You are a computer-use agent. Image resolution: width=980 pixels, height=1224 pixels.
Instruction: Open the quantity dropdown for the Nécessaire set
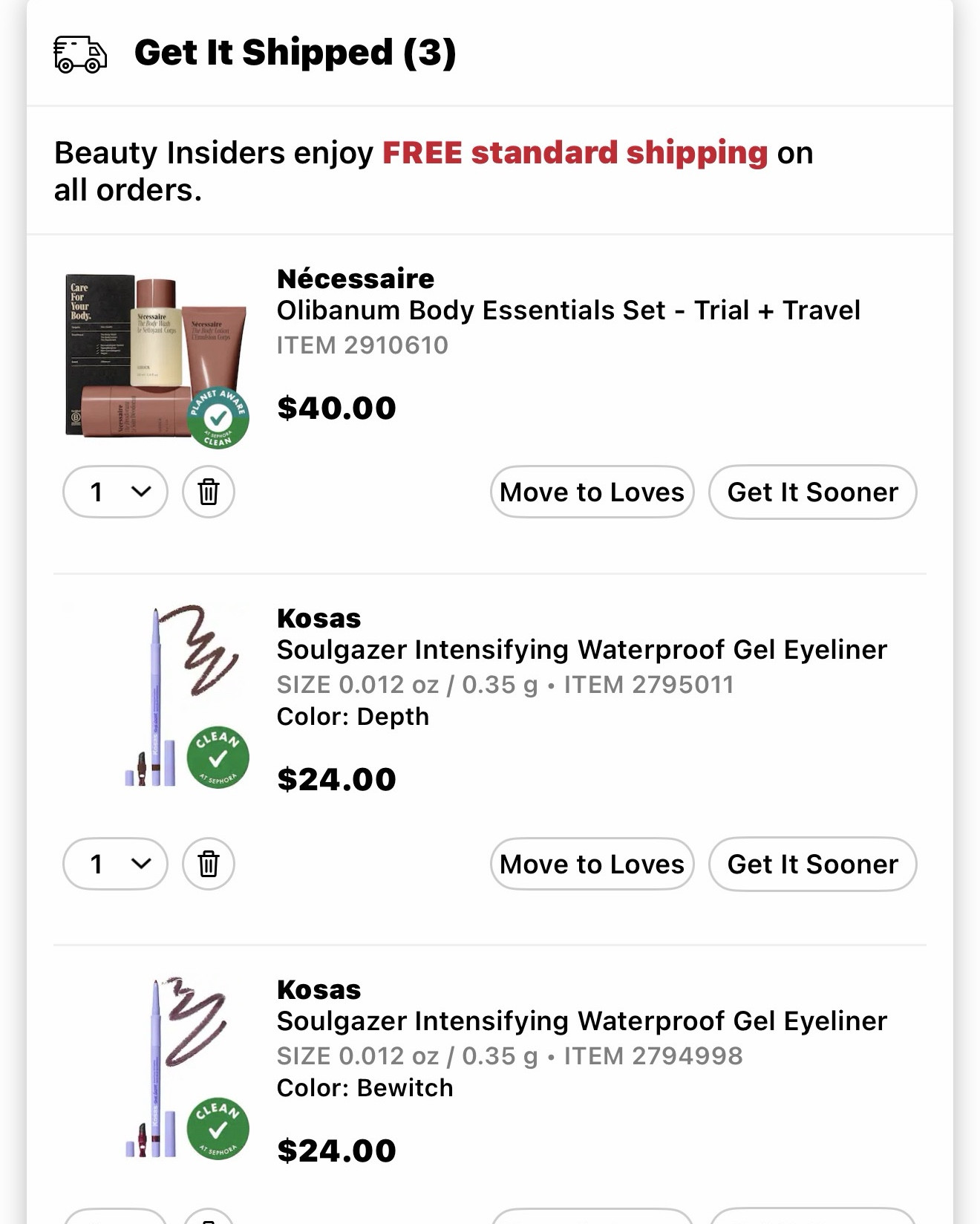[115, 492]
